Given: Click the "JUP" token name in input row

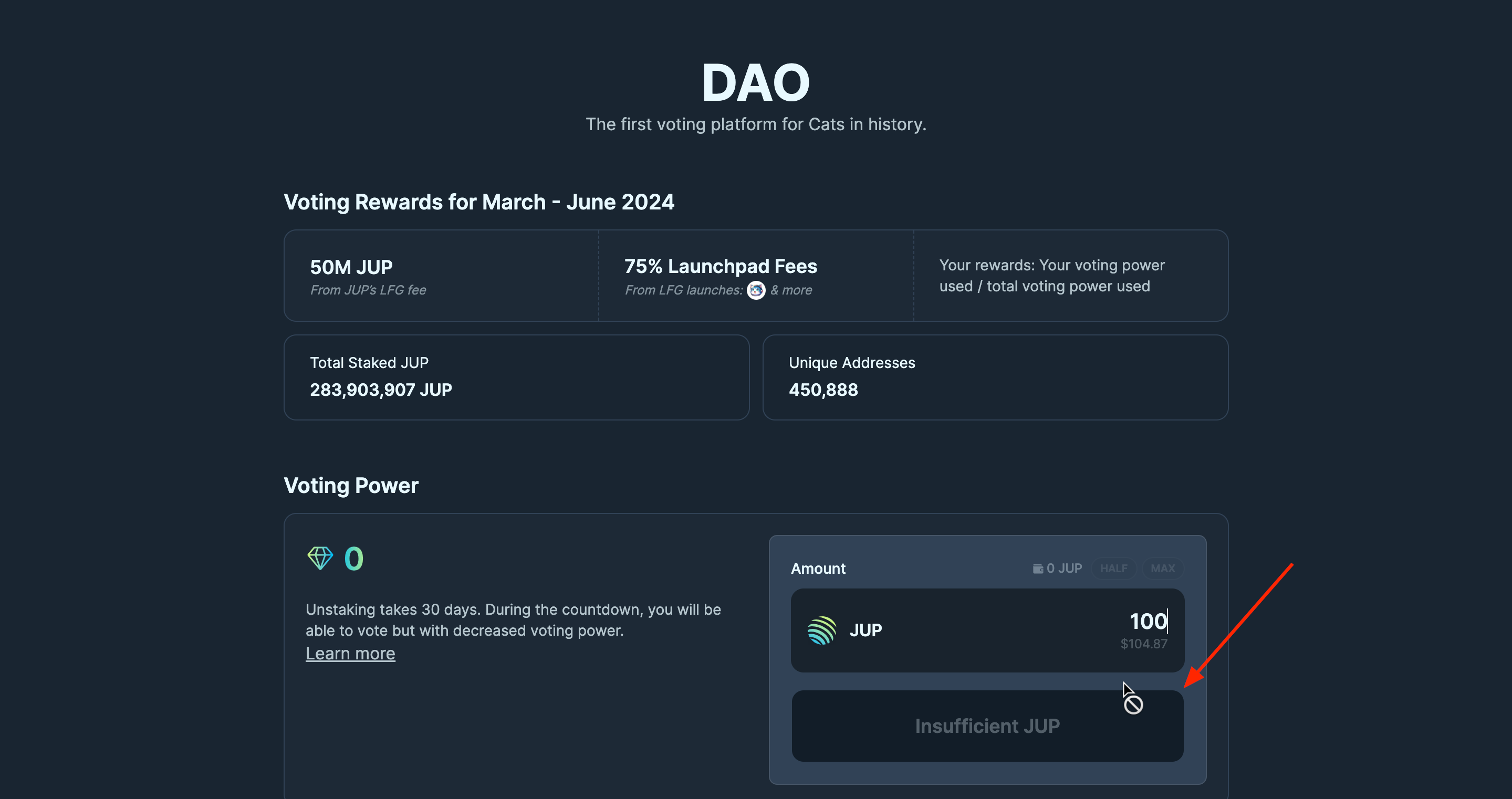Looking at the screenshot, I should (x=866, y=630).
